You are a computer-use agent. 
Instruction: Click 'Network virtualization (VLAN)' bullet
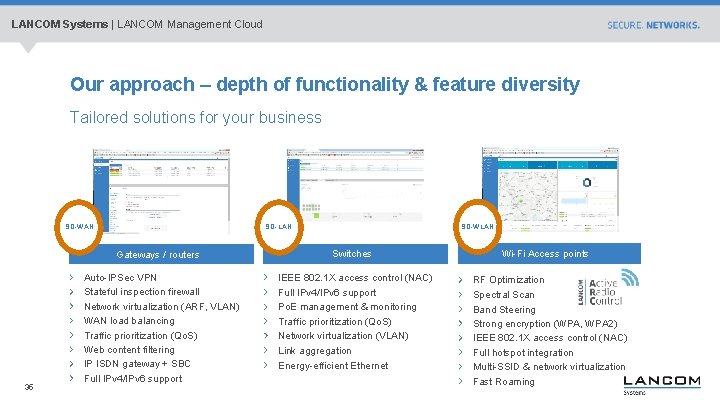343,336
